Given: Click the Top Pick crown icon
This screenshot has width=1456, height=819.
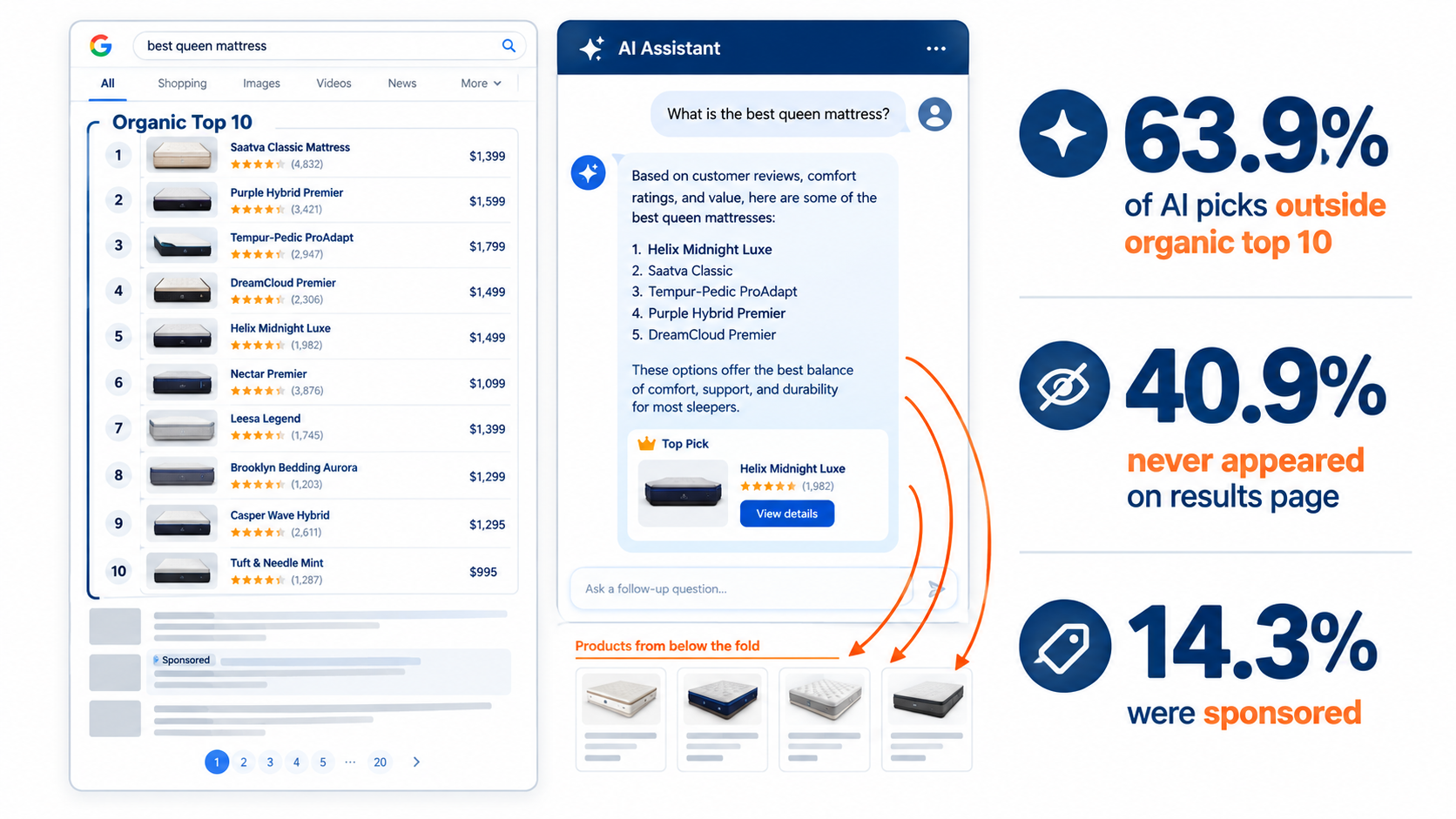Looking at the screenshot, I should 646,444.
